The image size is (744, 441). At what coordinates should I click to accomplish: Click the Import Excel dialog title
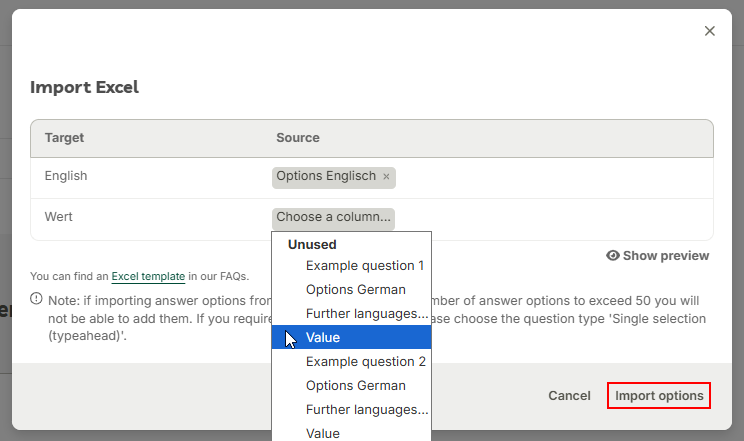coord(84,87)
